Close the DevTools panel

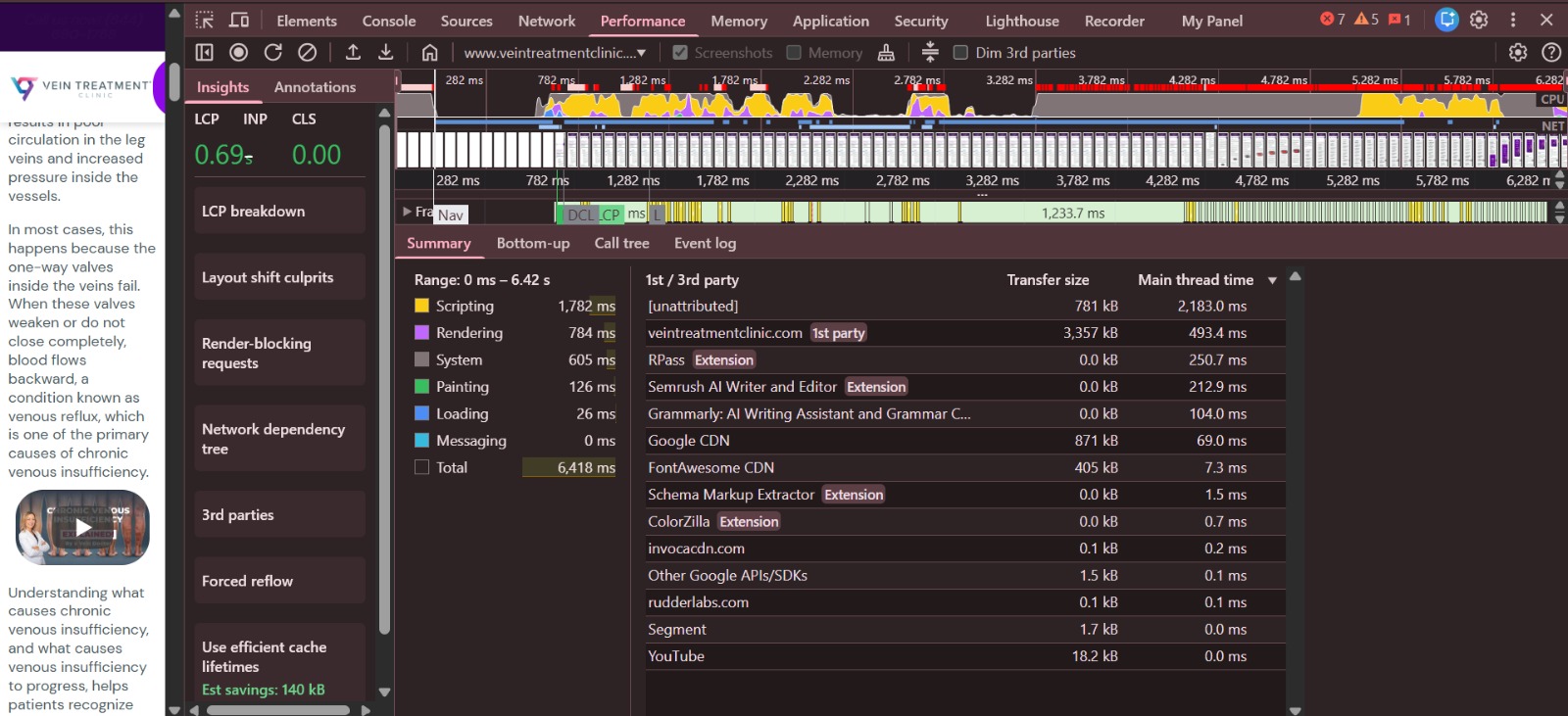pos(1547,20)
